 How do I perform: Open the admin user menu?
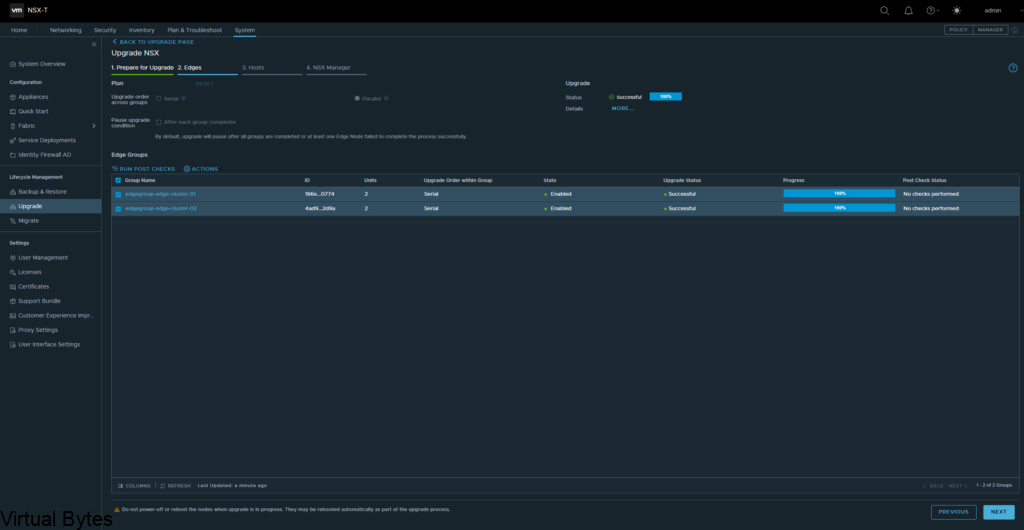pos(993,10)
